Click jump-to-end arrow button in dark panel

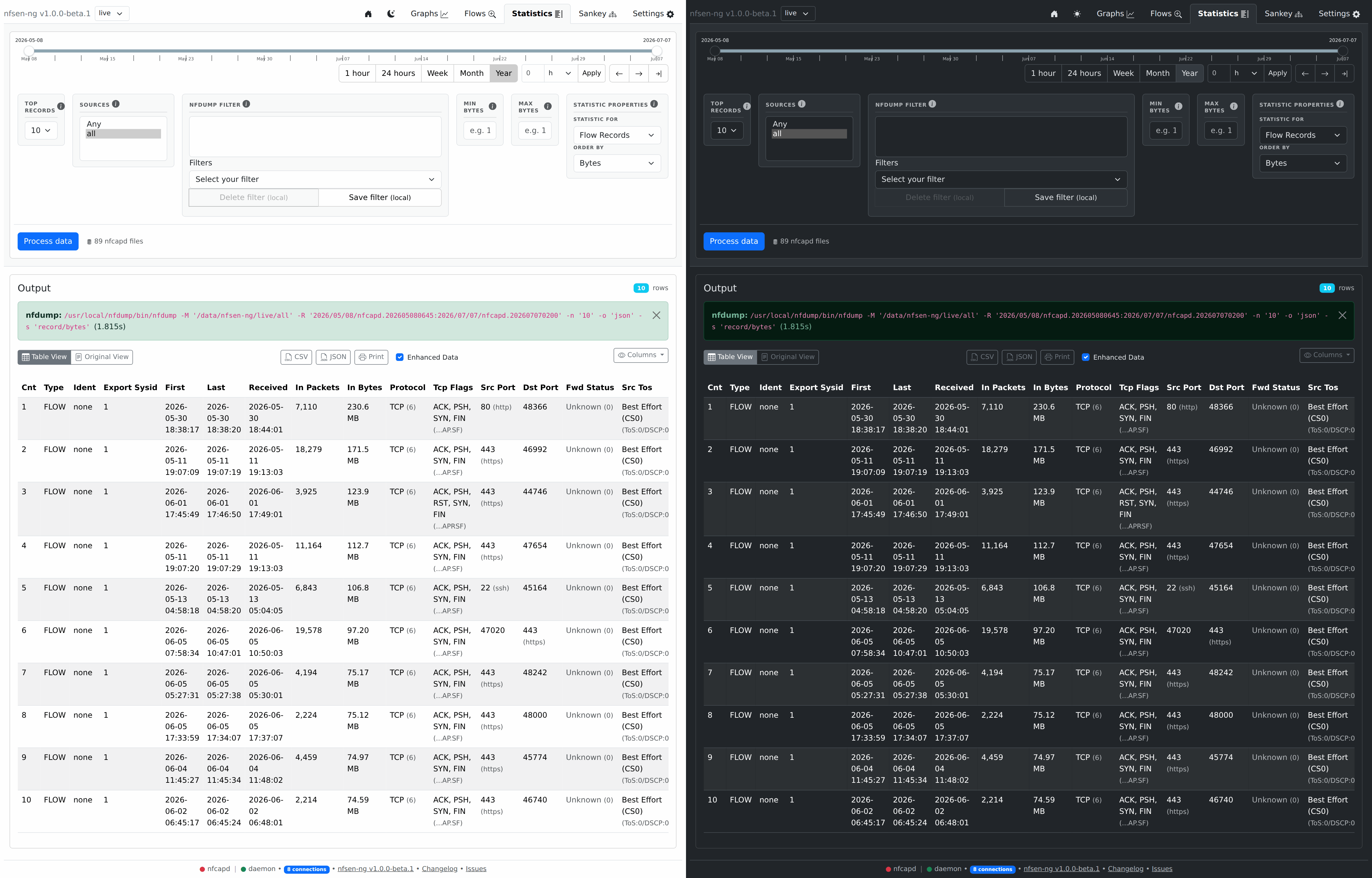1345,74
